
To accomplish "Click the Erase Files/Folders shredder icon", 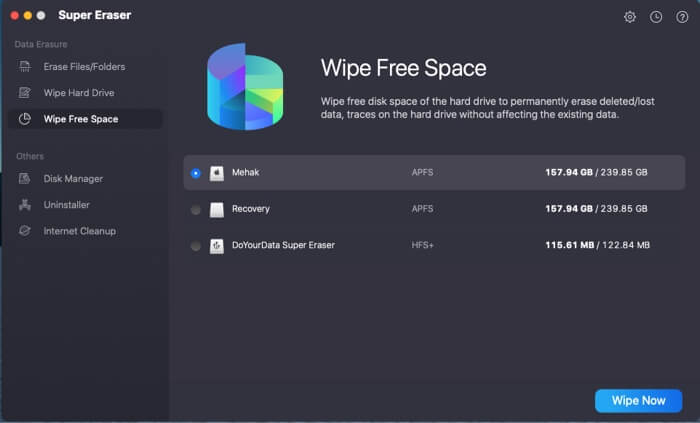I will point(25,66).
